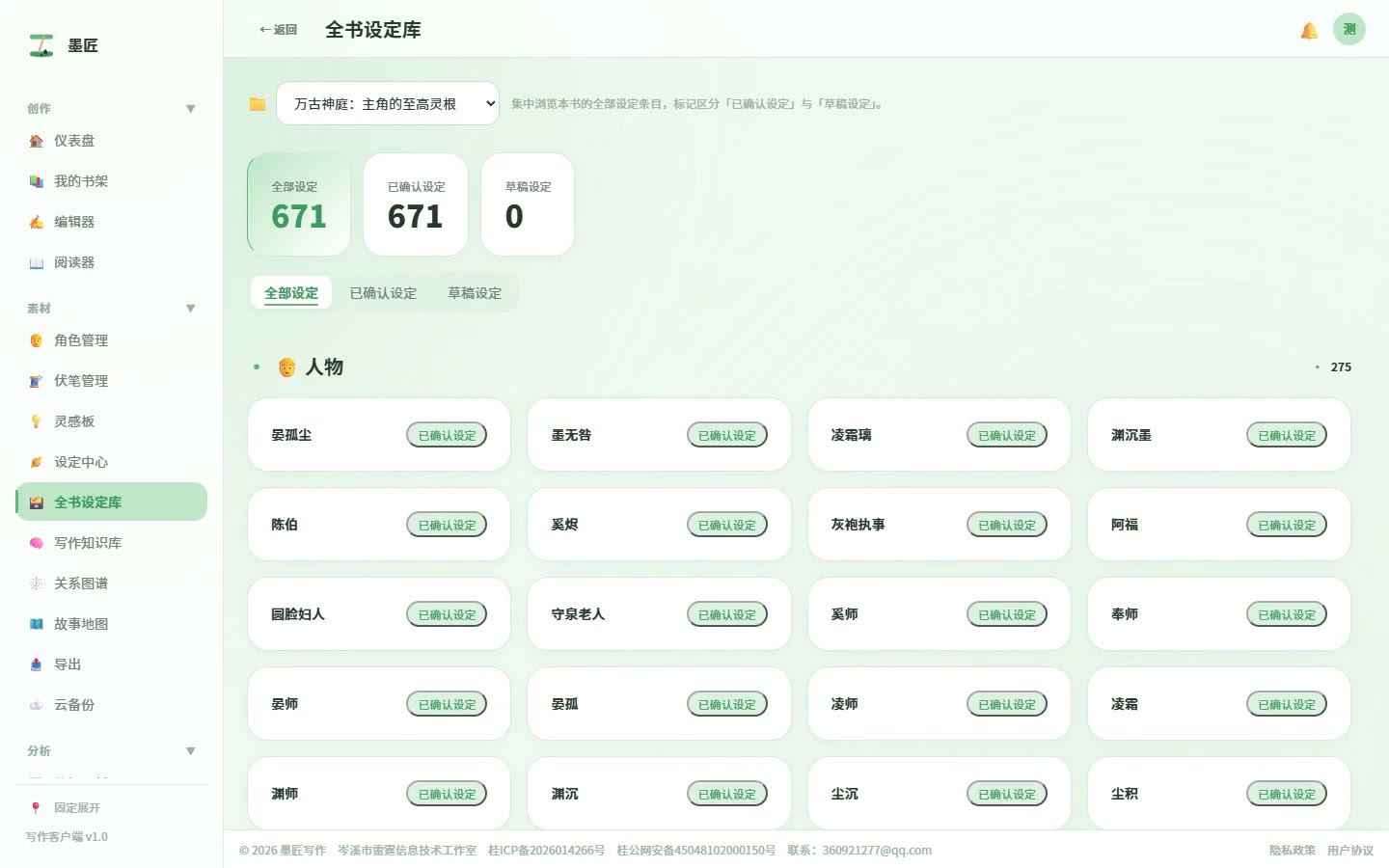Screen dimensions: 1389x868
Task: Collapse the 分析 sidebar section
Action: coord(190,751)
